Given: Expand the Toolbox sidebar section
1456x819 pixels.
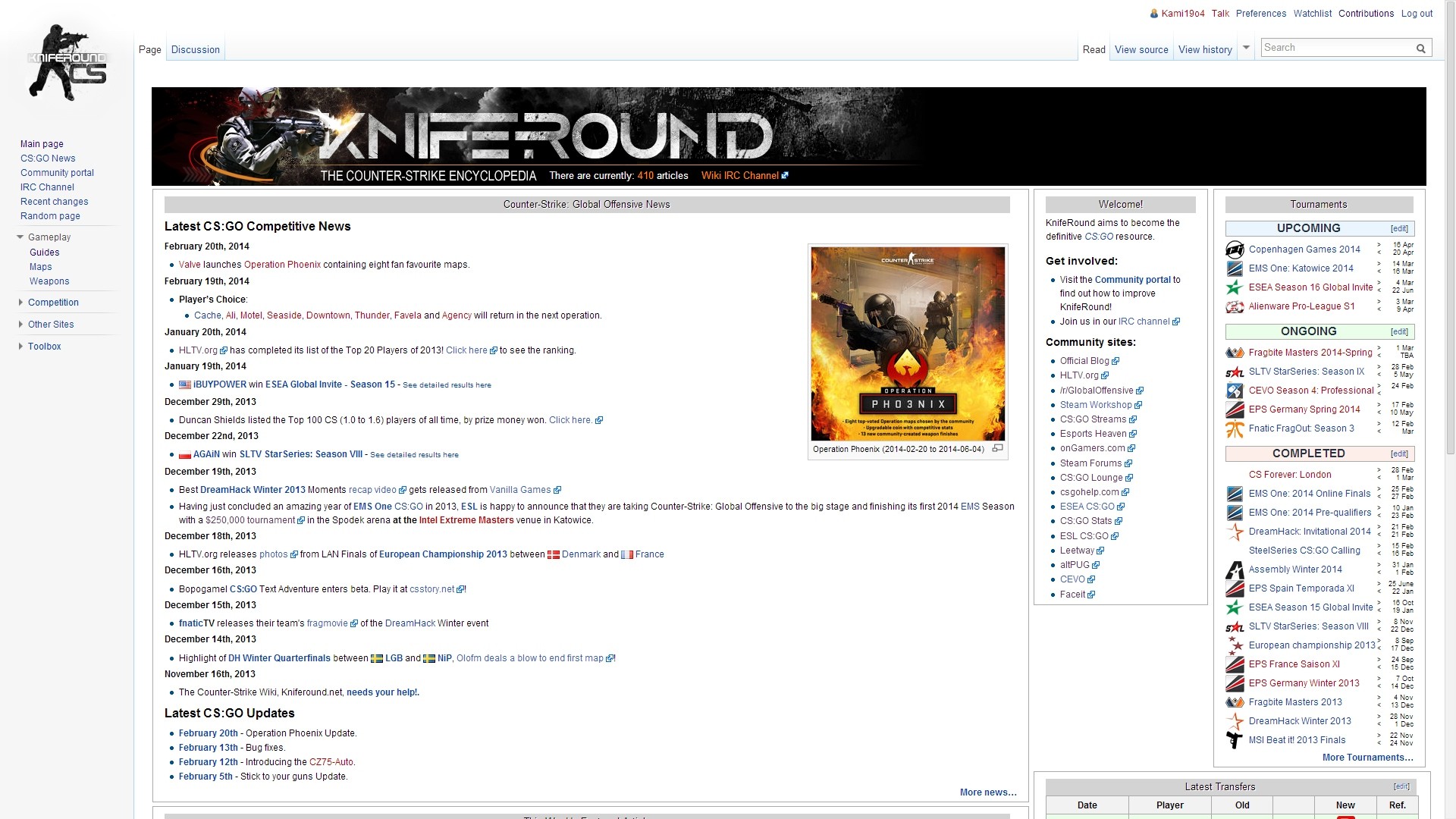Looking at the screenshot, I should coord(20,347).
